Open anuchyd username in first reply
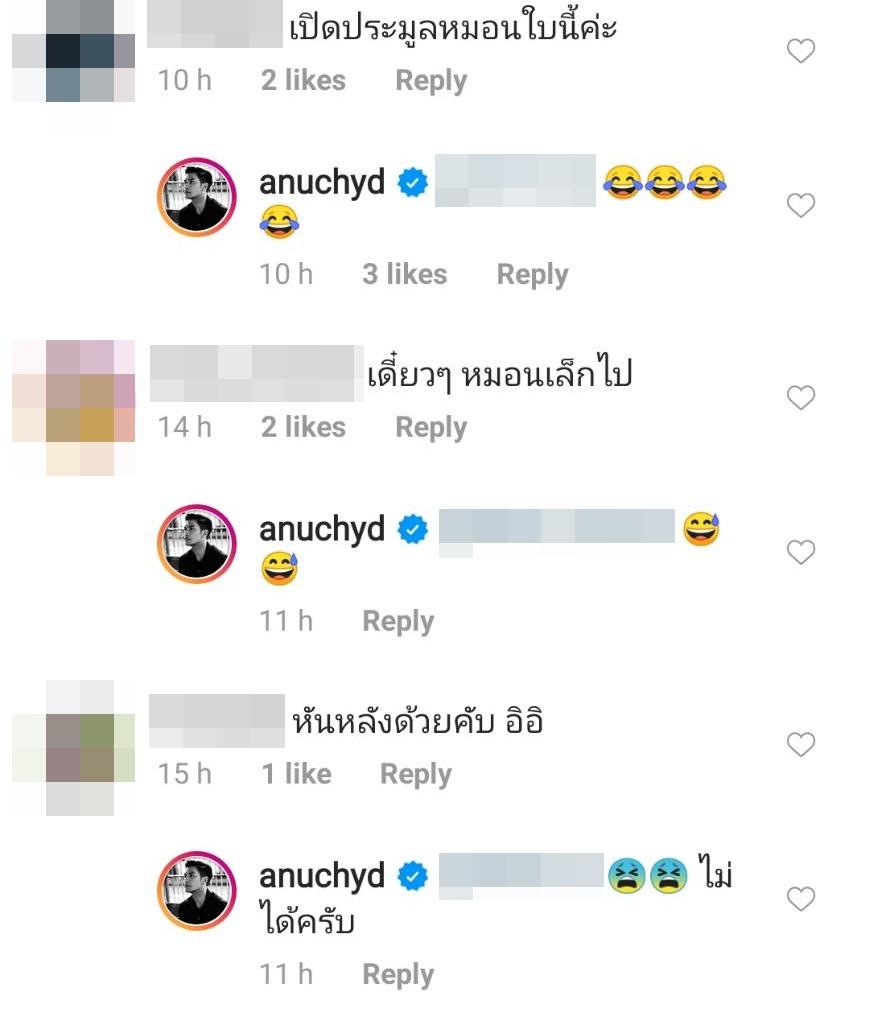This screenshot has width=869, height=1012. tap(322, 183)
